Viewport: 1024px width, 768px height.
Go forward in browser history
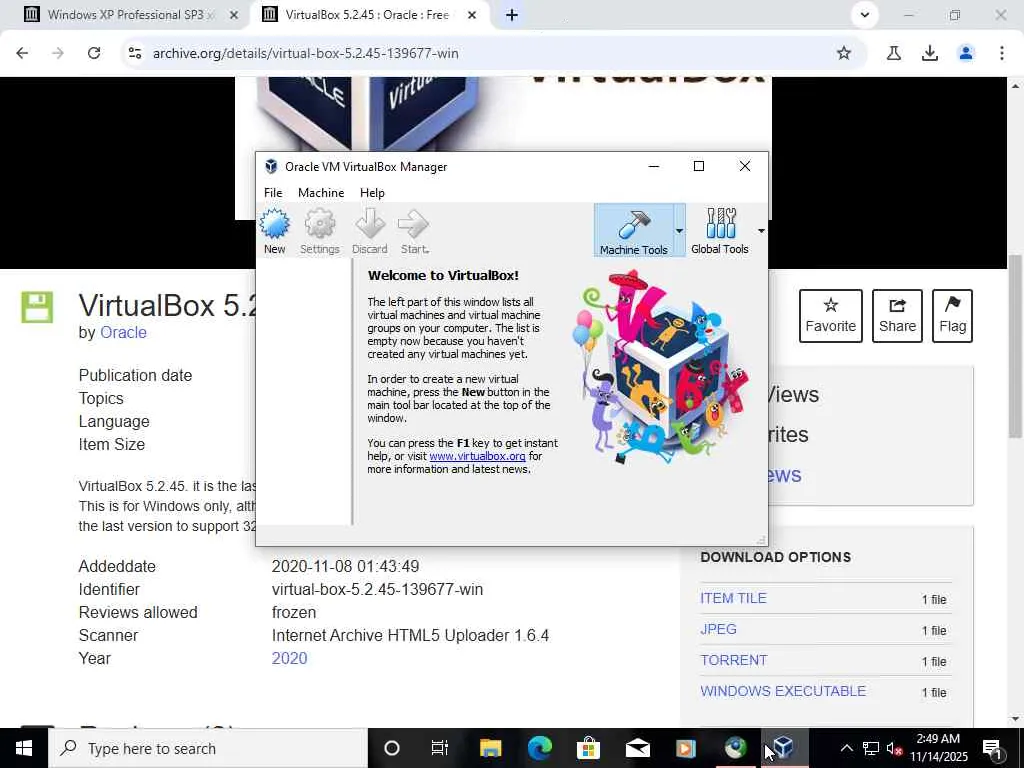tap(58, 53)
